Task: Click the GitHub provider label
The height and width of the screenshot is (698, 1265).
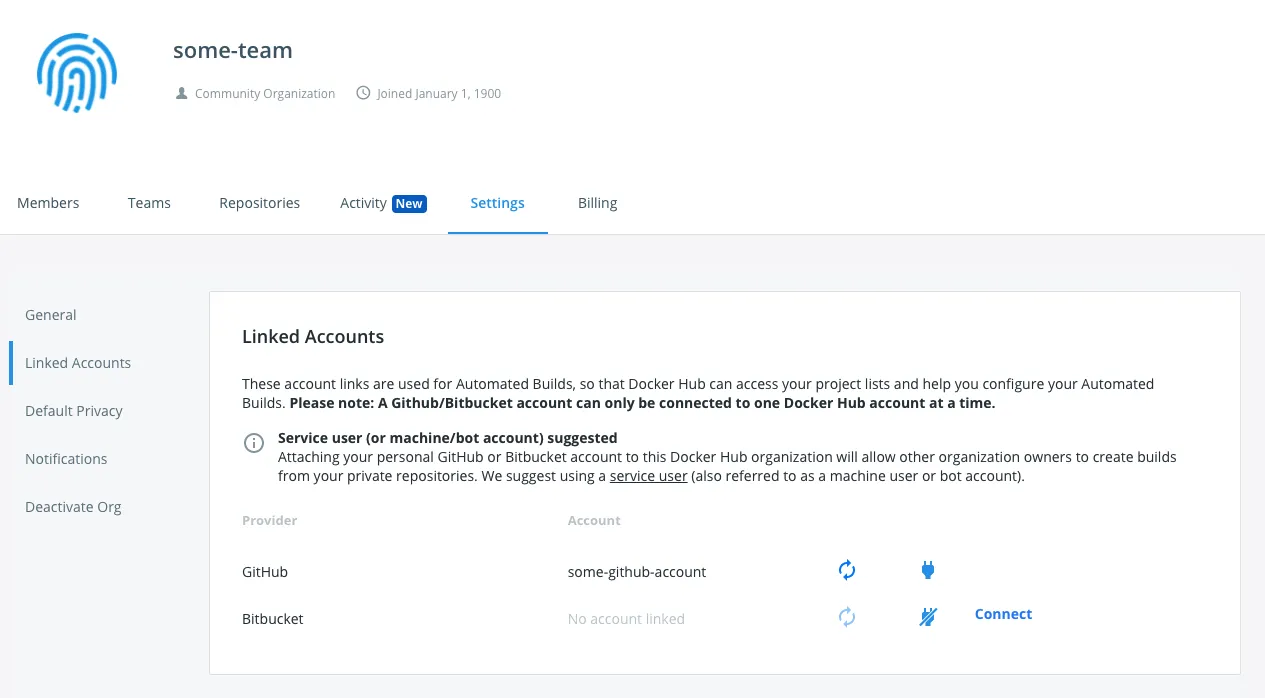Action: (x=265, y=572)
